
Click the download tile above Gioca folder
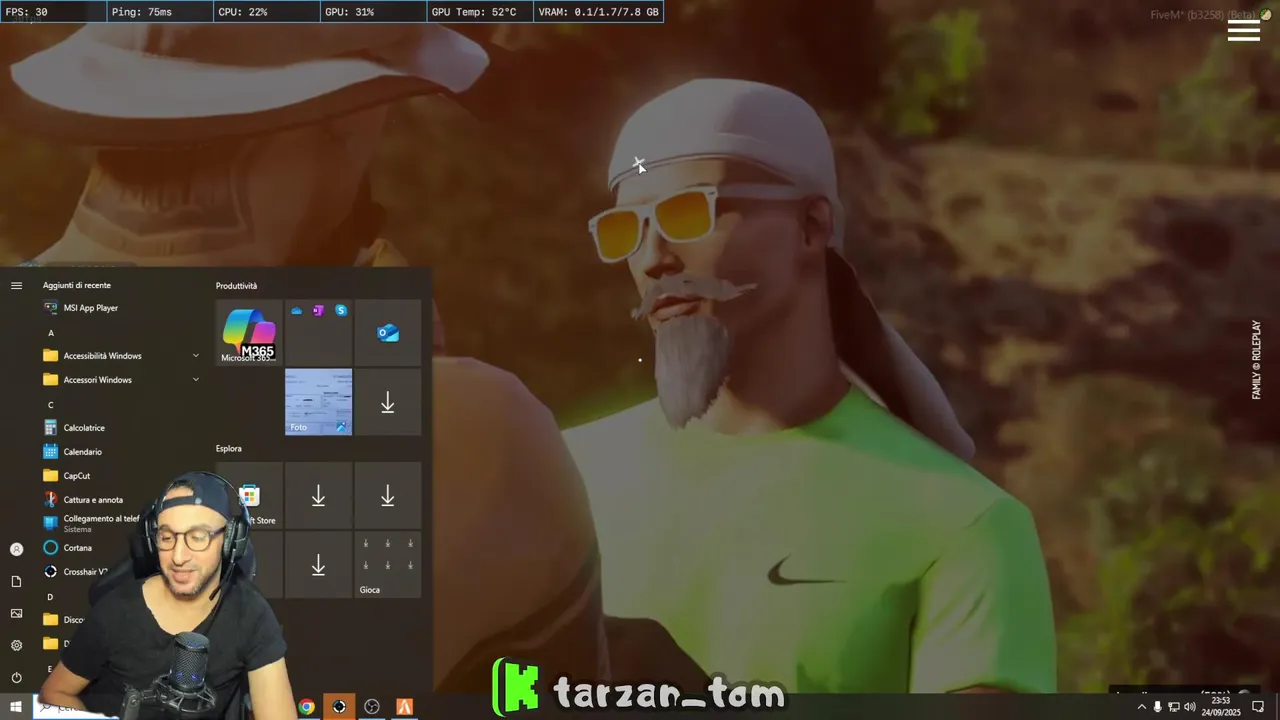[388, 495]
